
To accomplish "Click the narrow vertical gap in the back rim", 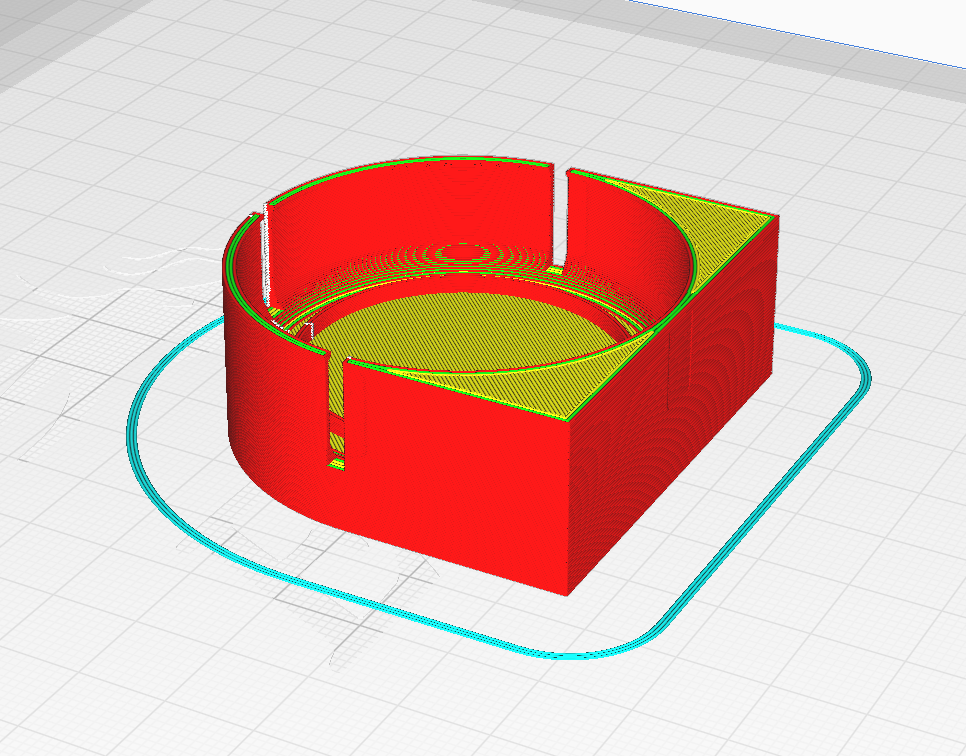I will click(561, 215).
